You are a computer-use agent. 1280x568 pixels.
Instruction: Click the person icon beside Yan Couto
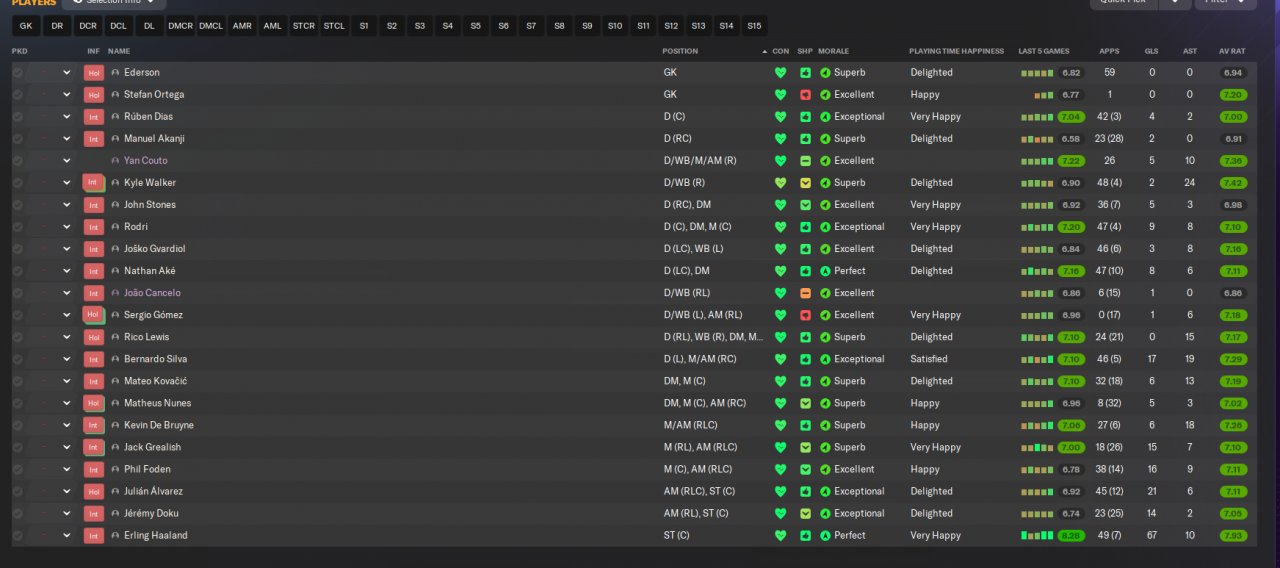tap(115, 161)
